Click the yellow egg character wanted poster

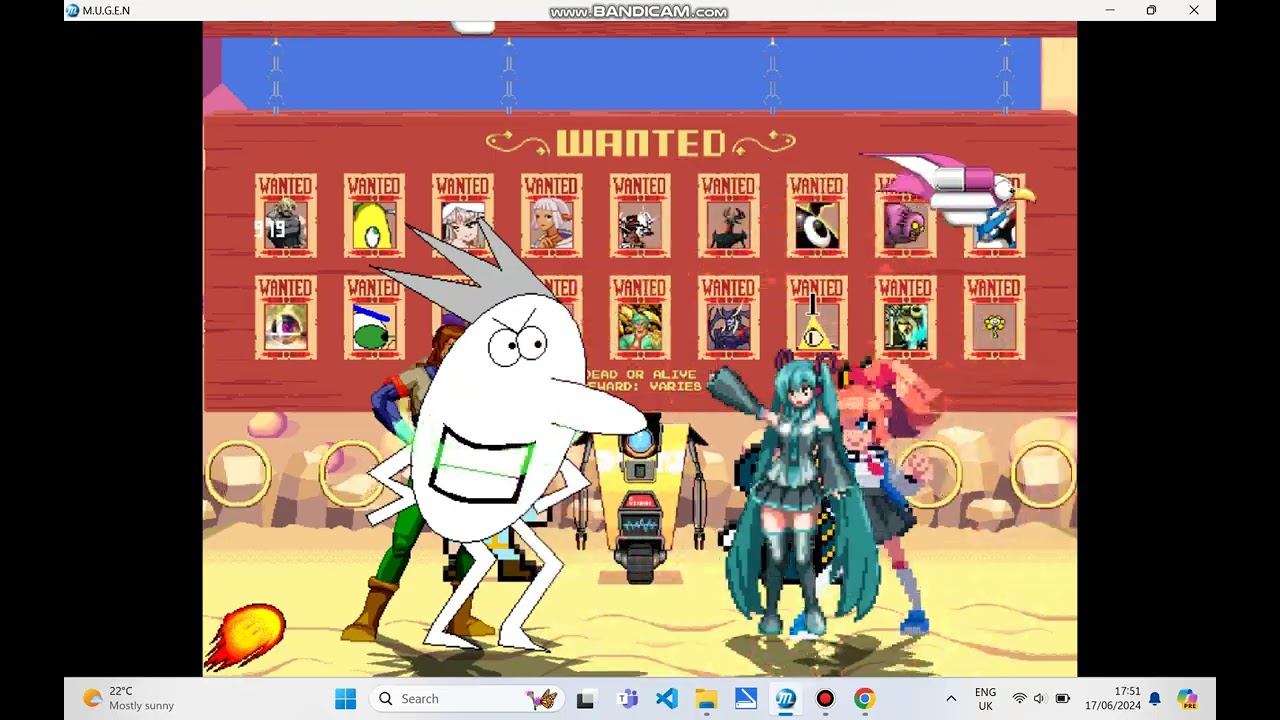coord(374,216)
